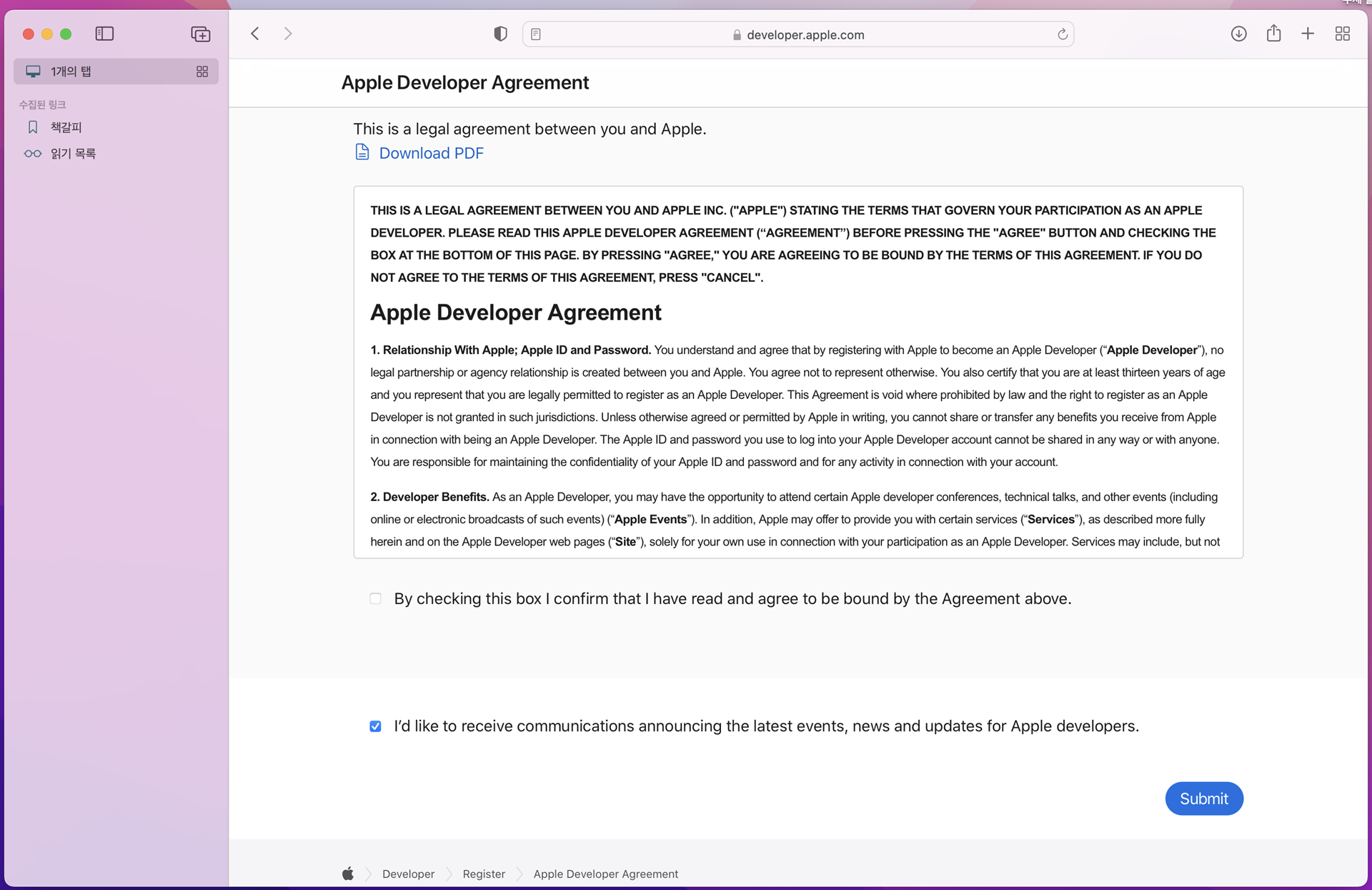The height and width of the screenshot is (890, 1372).
Task: Go back to the previous page
Action: click(255, 34)
